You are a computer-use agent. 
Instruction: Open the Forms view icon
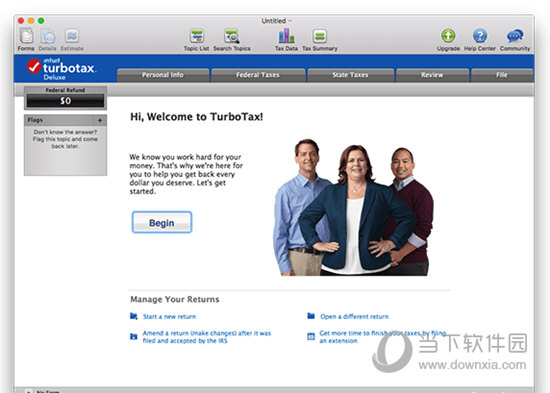(26, 36)
